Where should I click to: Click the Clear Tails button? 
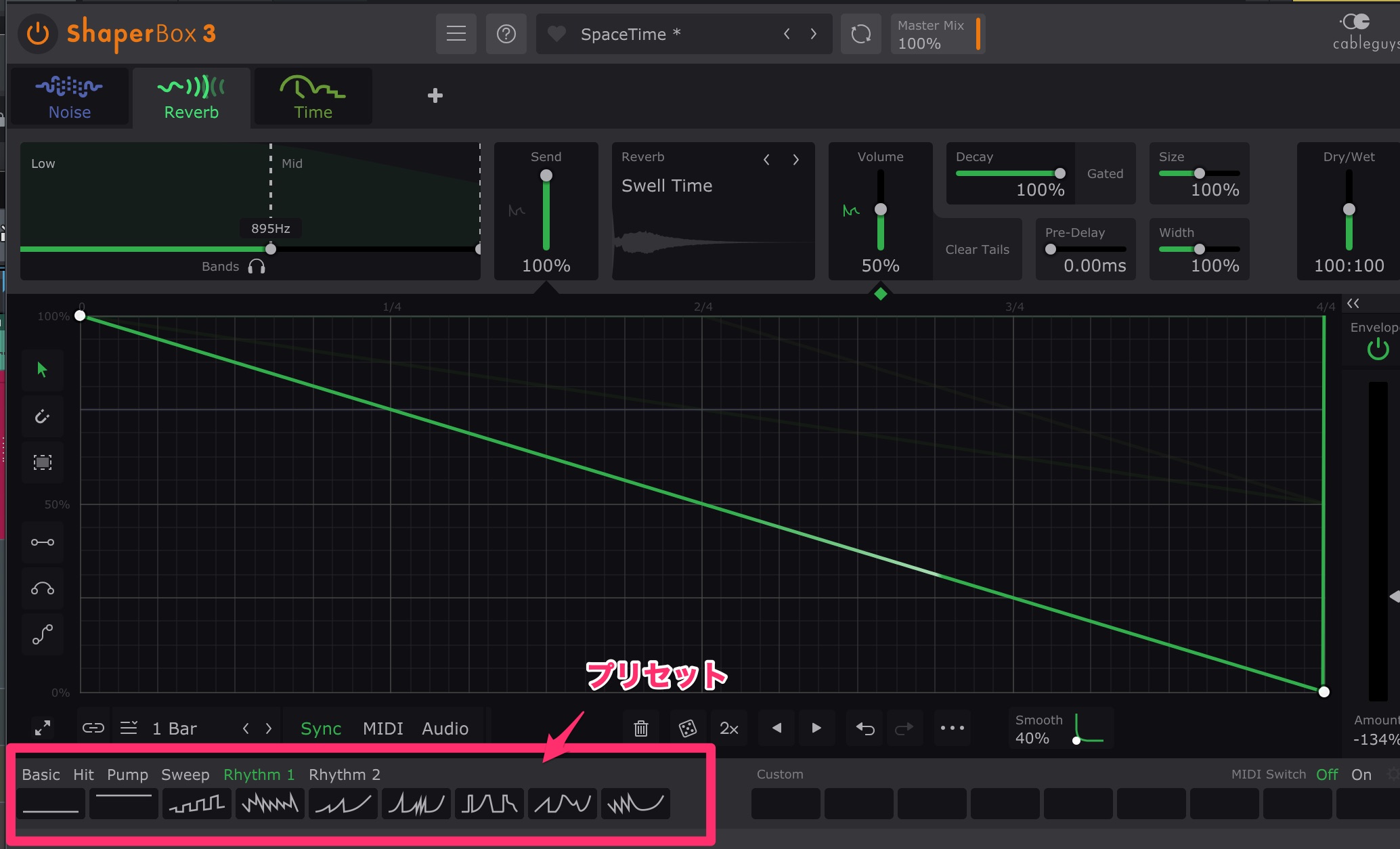[977, 250]
